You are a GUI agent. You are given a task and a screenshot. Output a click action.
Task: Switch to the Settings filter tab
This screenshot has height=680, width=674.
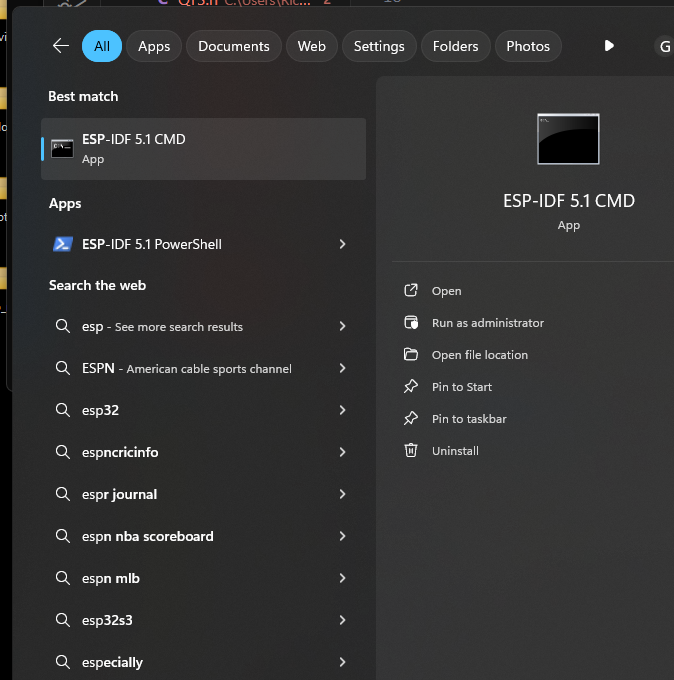tap(379, 46)
